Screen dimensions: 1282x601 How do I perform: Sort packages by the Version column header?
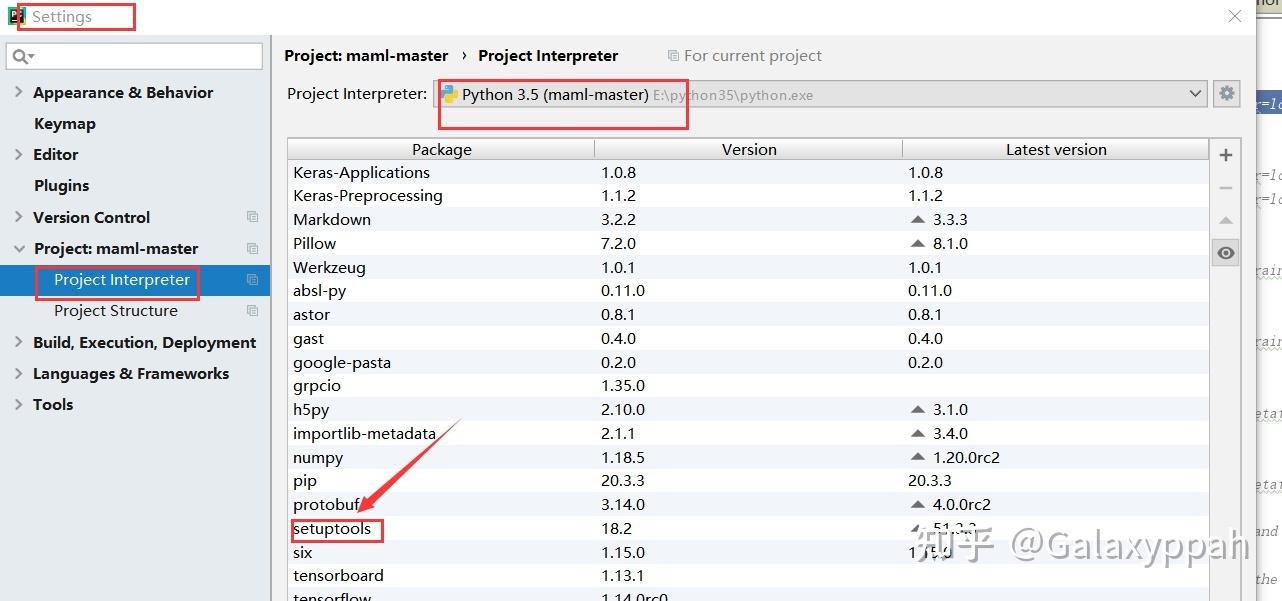click(x=749, y=149)
